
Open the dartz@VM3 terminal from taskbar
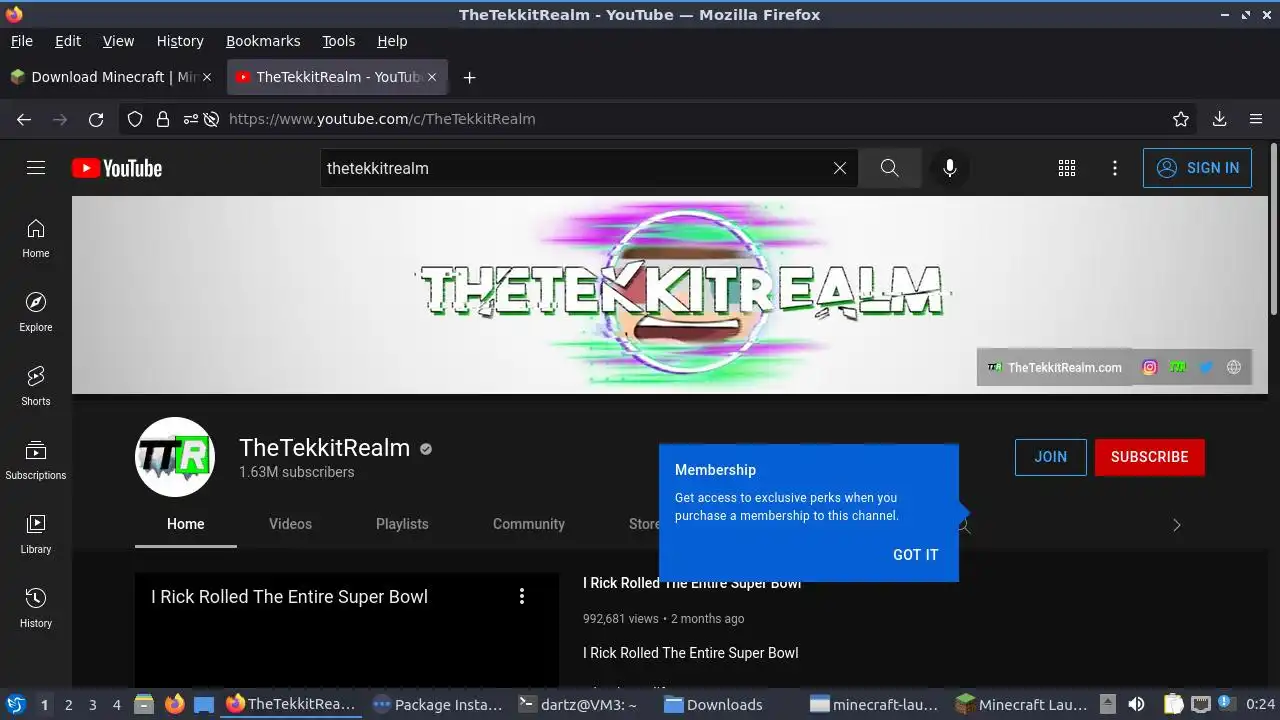[x=580, y=705]
